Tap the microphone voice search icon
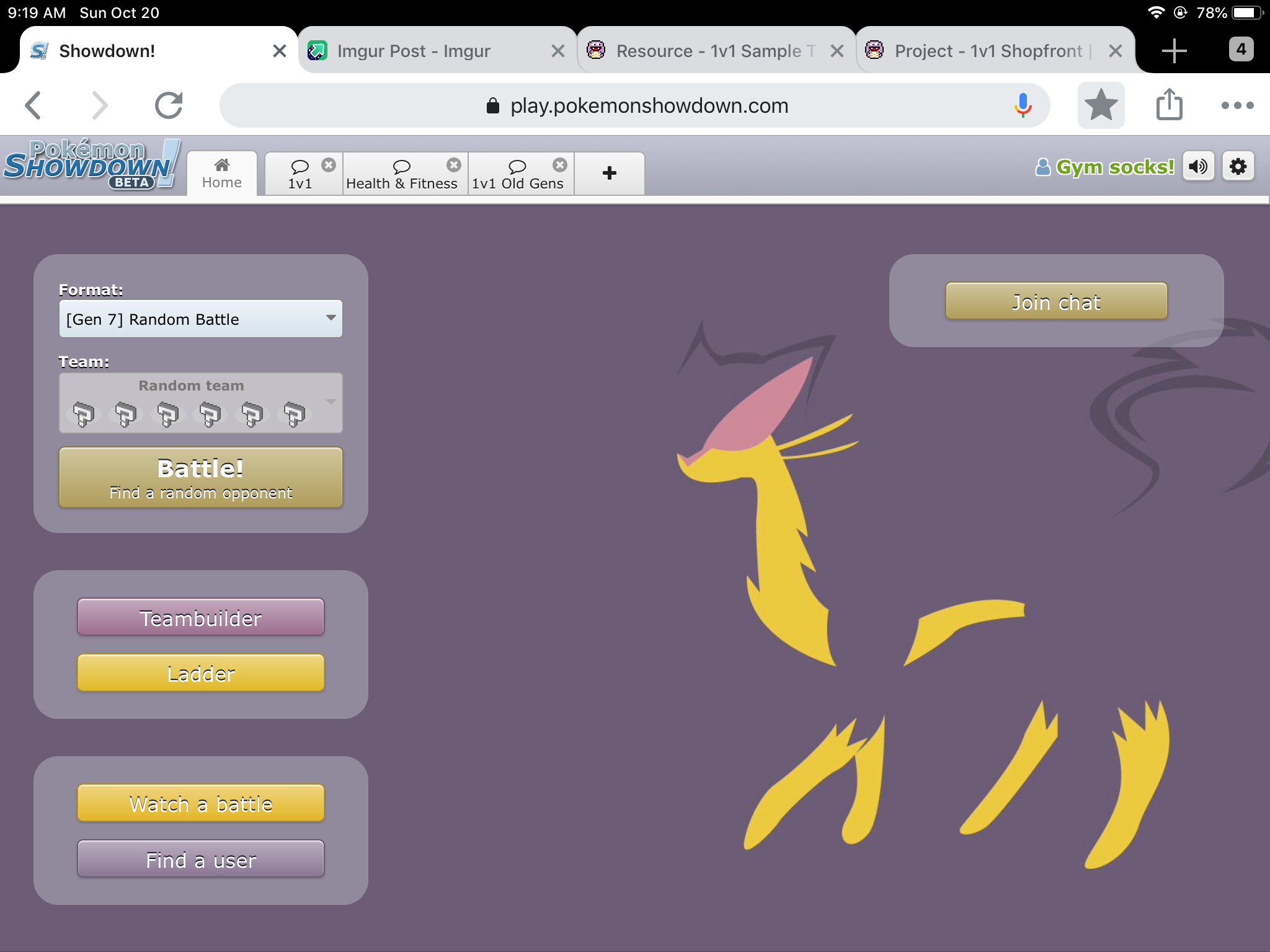The width and height of the screenshot is (1270, 952). coord(1023,105)
